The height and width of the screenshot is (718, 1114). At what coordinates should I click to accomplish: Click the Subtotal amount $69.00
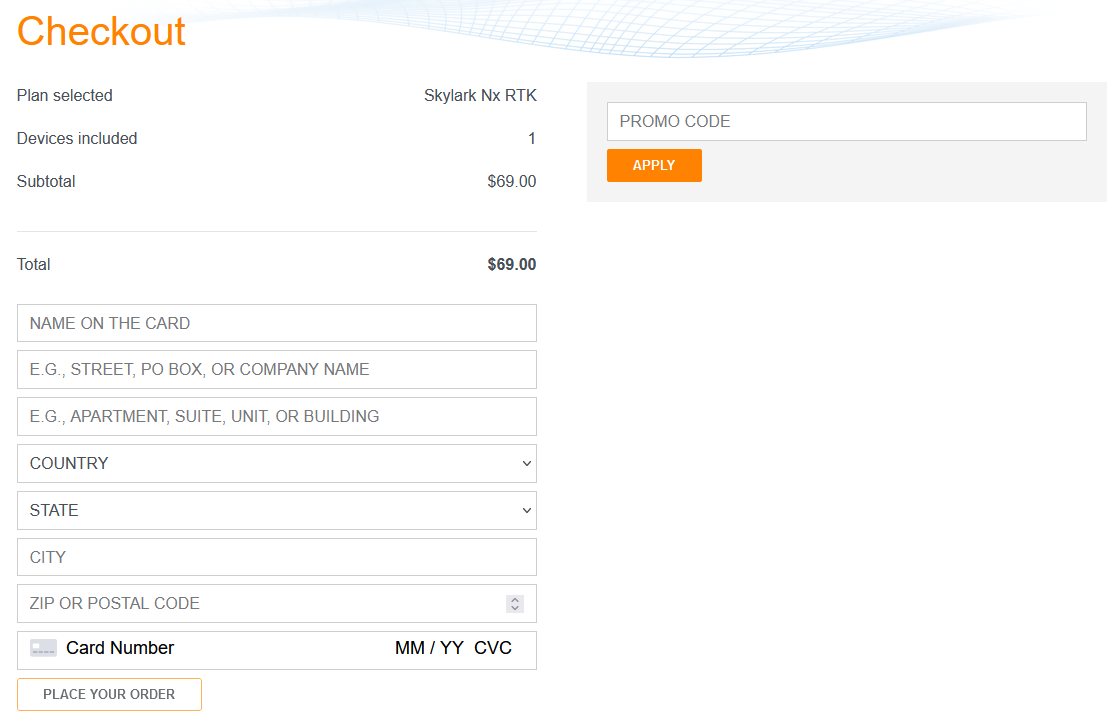click(x=512, y=181)
